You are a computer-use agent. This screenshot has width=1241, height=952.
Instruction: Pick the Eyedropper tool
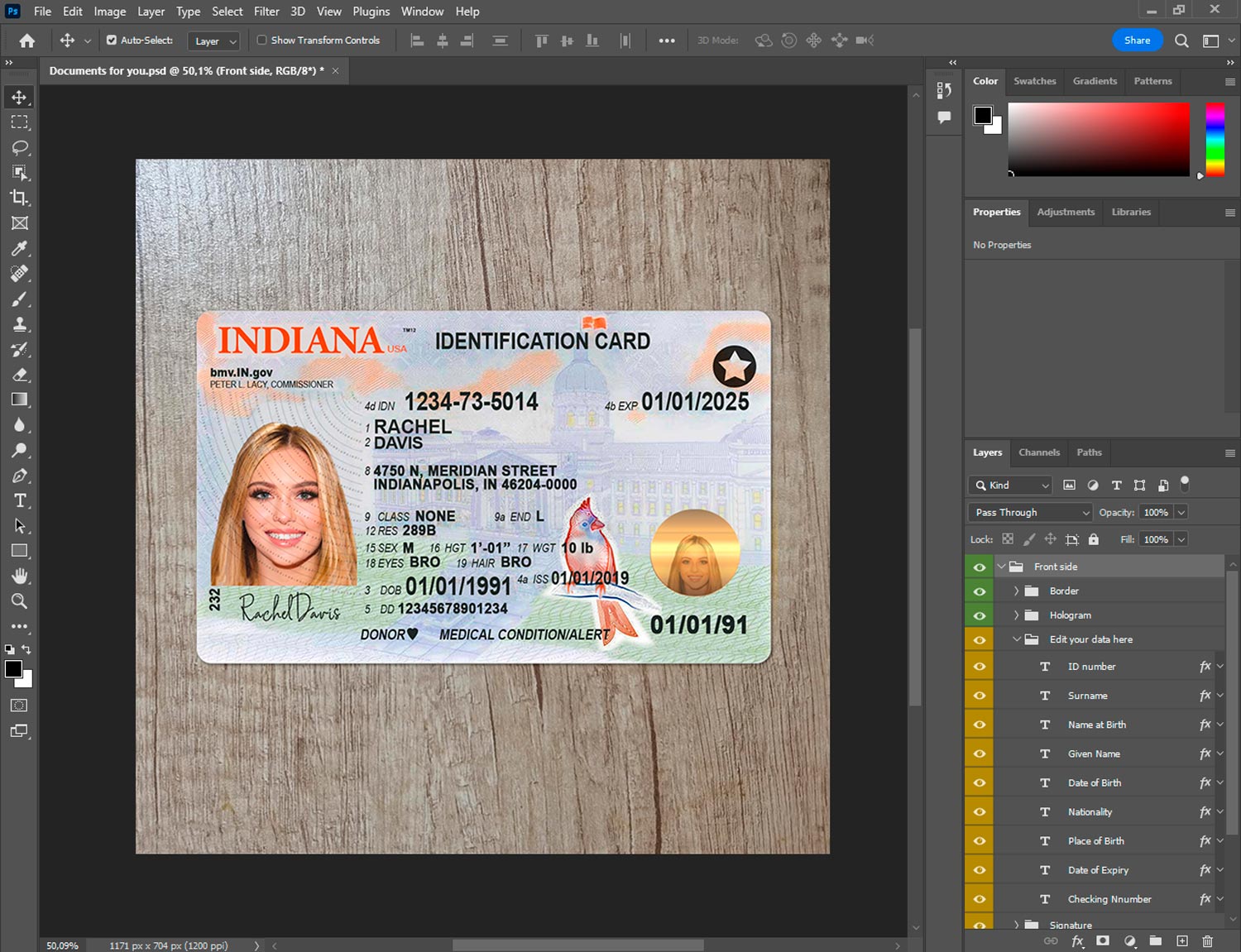tap(20, 248)
